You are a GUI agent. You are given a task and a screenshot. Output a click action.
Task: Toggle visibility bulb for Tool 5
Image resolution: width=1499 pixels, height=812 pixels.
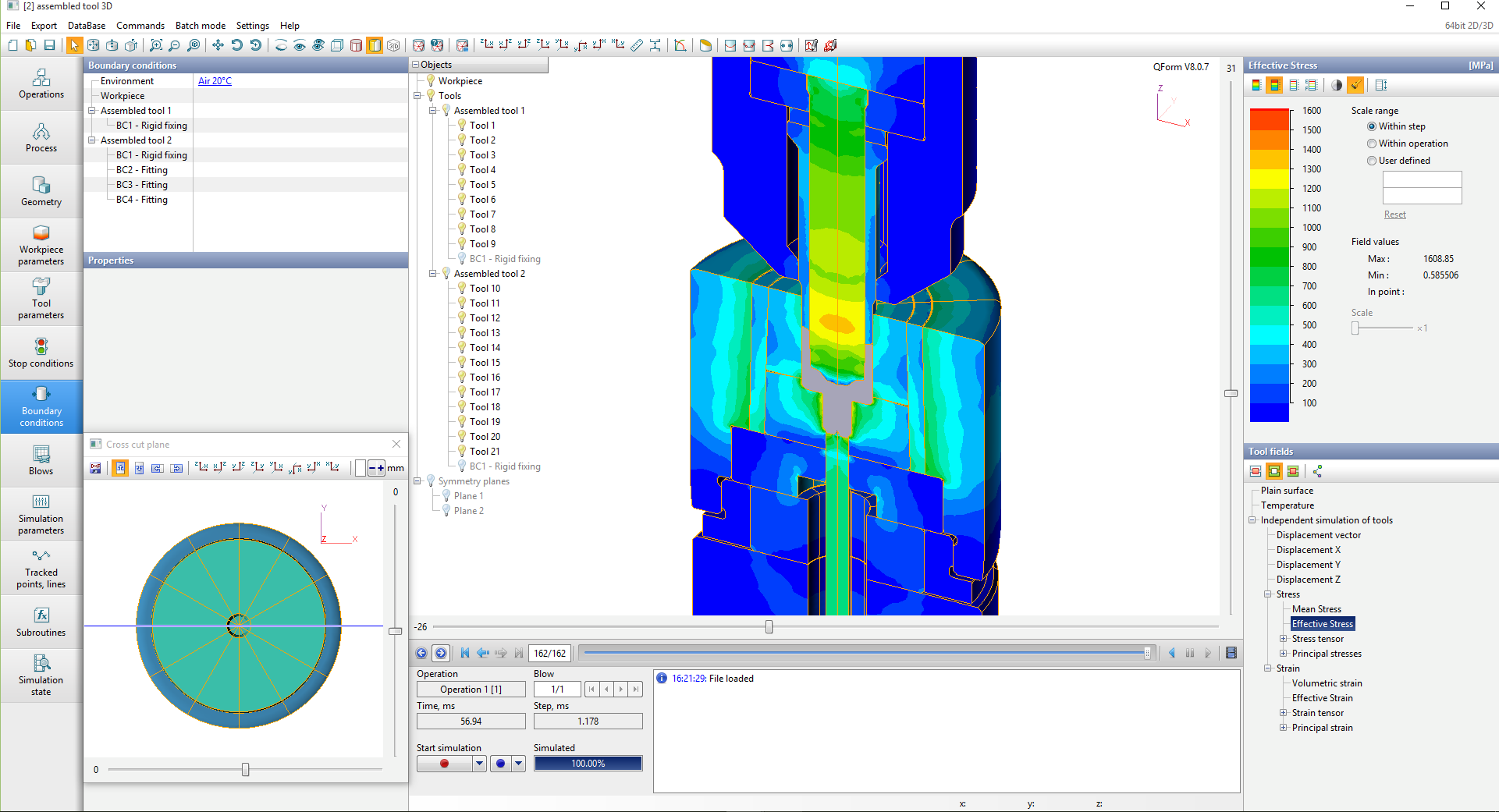(x=462, y=185)
